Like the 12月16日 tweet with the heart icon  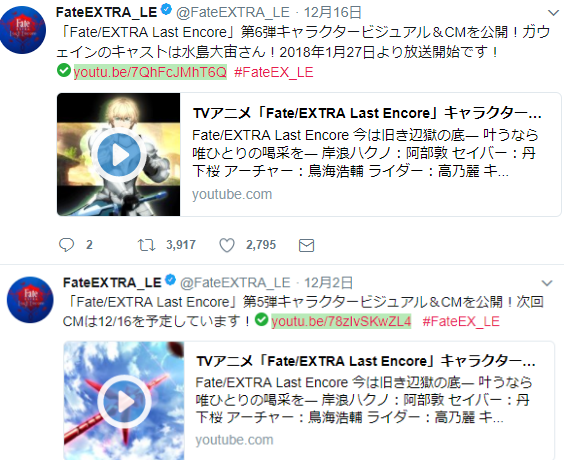[x=227, y=245]
